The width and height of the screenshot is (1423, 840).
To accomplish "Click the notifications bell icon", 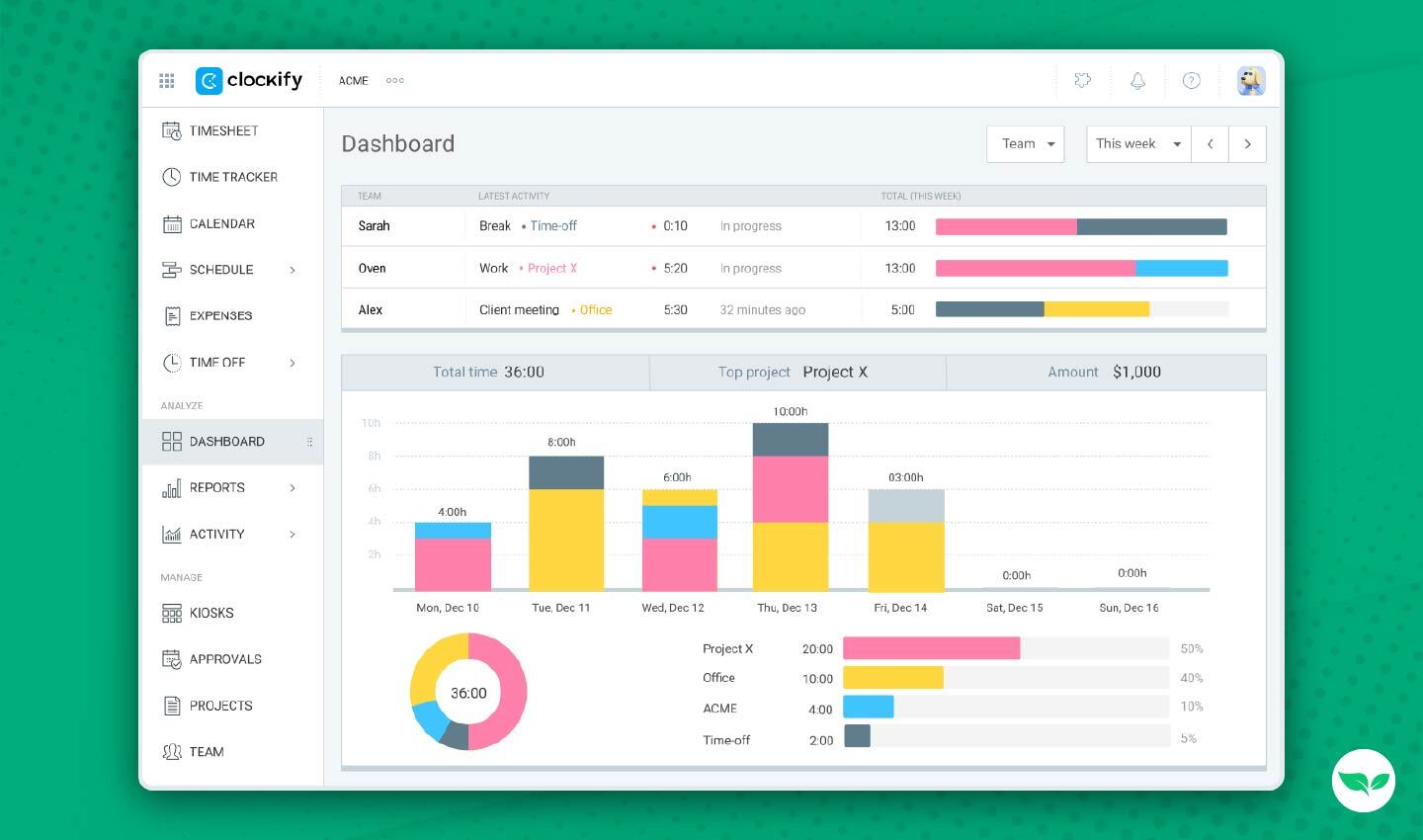I will [x=1137, y=81].
